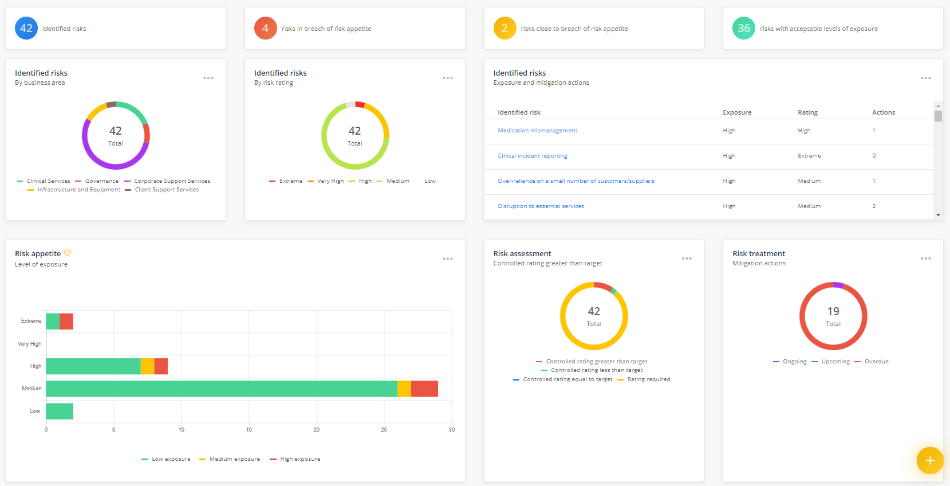This screenshot has width=950, height=486.
Task: Click the scroll down arrow in risks table
Action: point(938,214)
